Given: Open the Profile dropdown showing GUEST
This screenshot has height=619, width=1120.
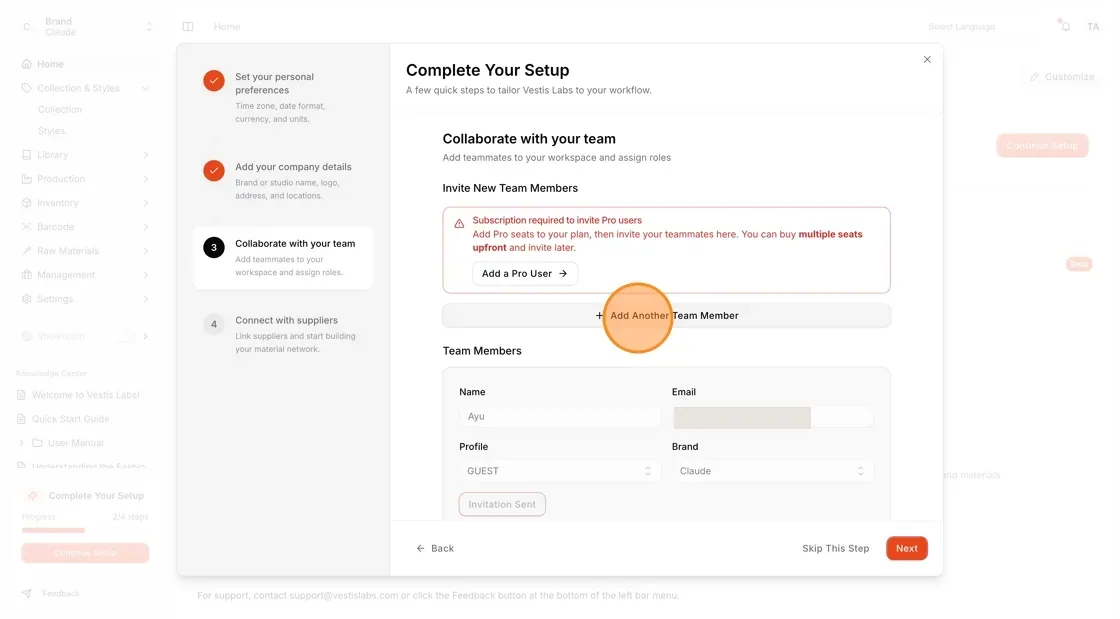Looking at the screenshot, I should 559,471.
